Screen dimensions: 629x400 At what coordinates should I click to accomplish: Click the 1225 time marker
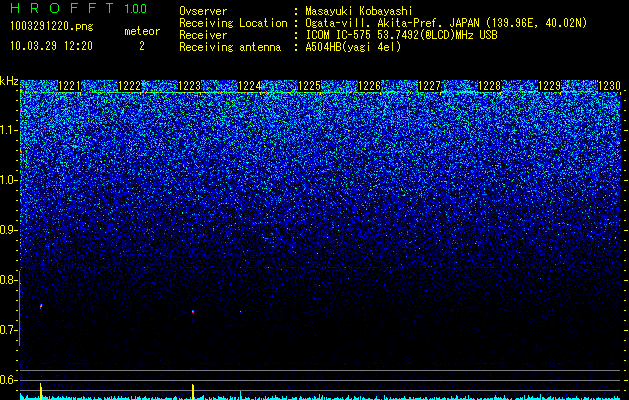(x=309, y=86)
